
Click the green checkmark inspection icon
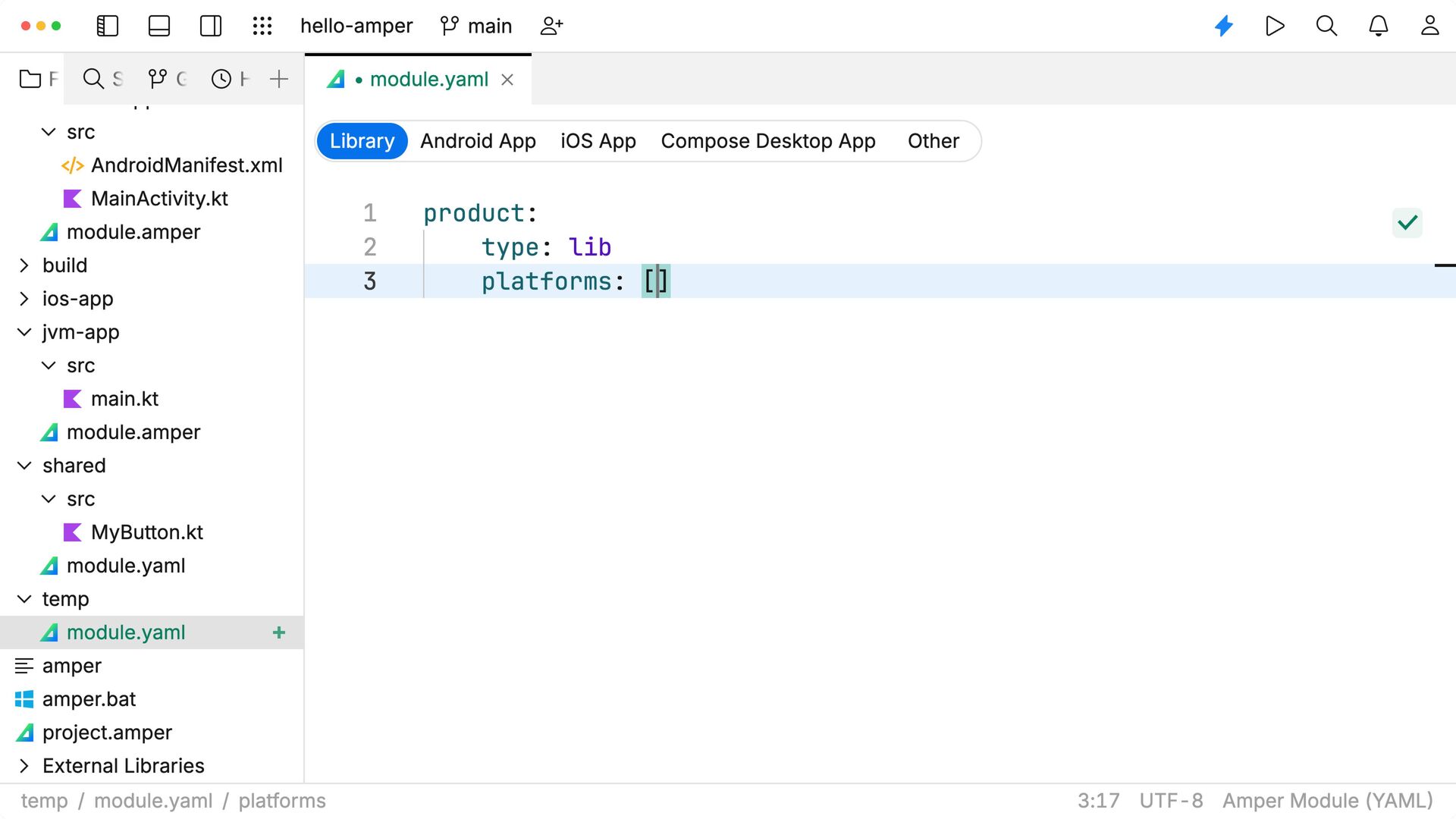(1407, 223)
